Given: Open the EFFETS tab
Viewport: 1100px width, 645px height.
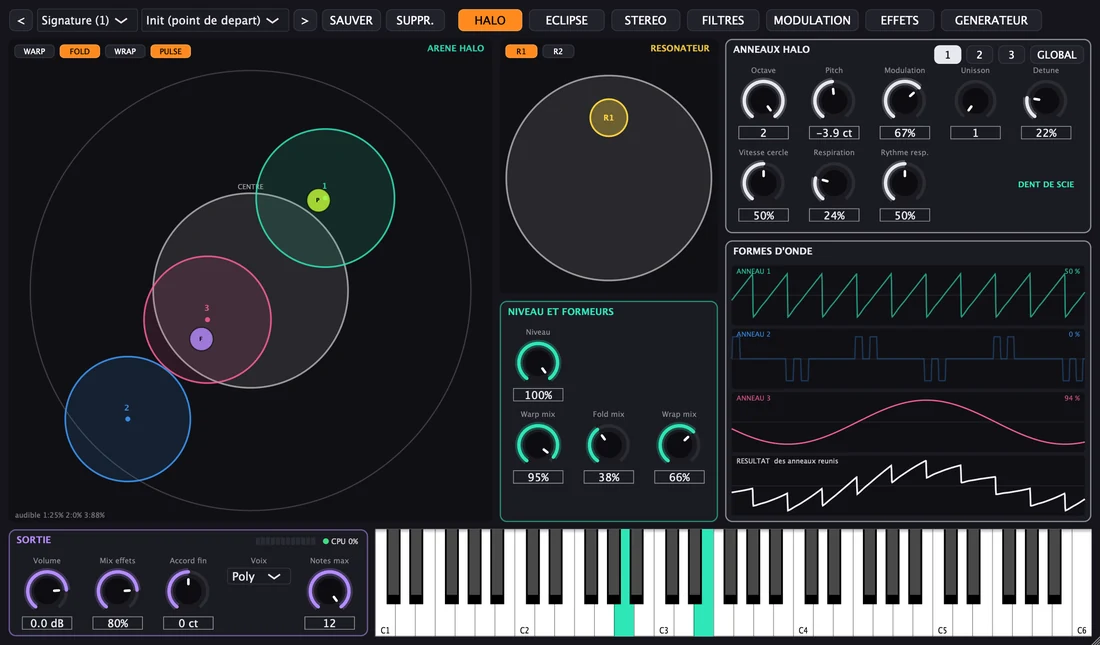Looking at the screenshot, I should click(899, 20).
